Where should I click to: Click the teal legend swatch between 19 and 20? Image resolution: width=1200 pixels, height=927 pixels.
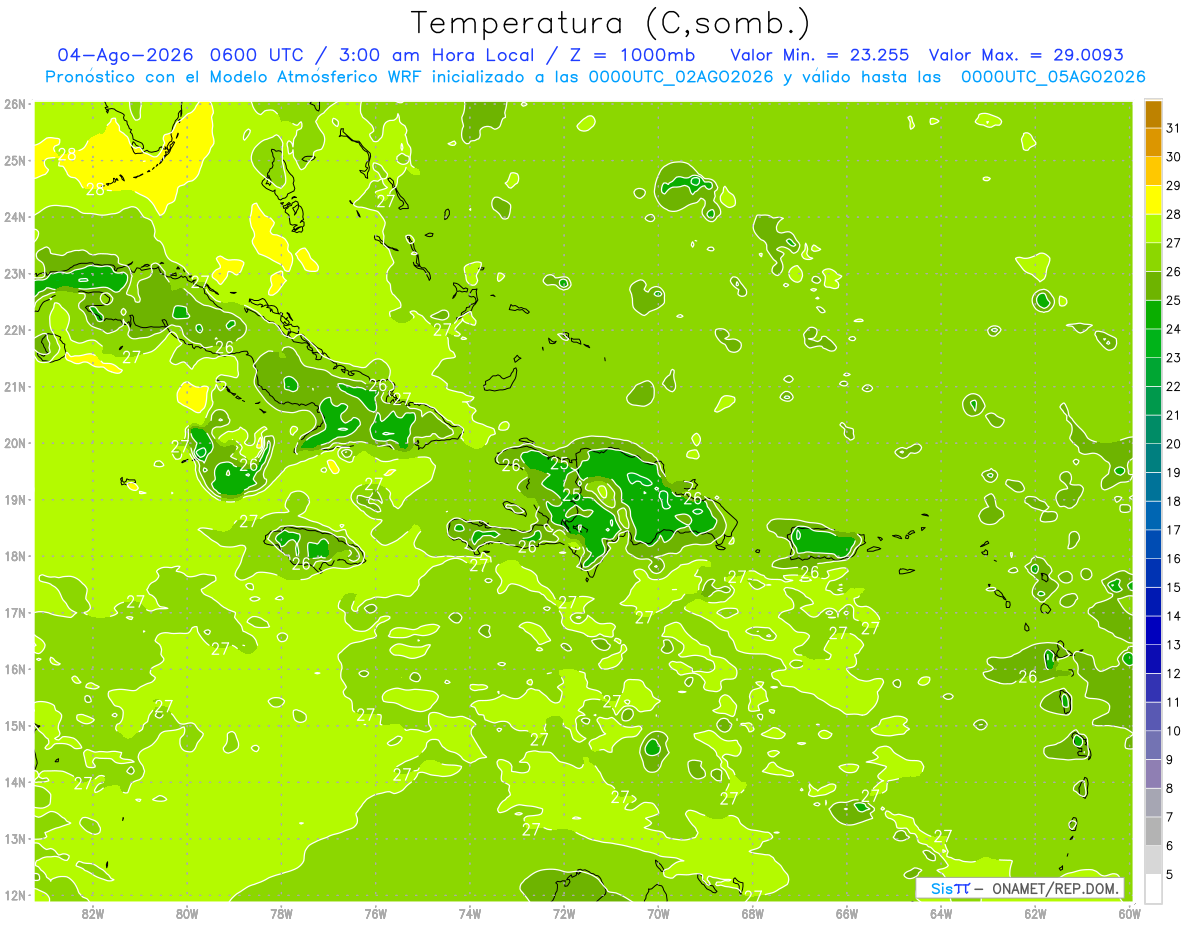click(1153, 458)
